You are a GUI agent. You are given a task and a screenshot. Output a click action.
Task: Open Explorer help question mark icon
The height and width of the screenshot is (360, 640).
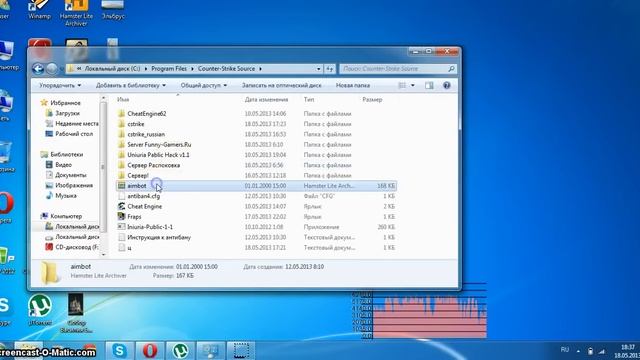pyautogui.click(x=447, y=85)
